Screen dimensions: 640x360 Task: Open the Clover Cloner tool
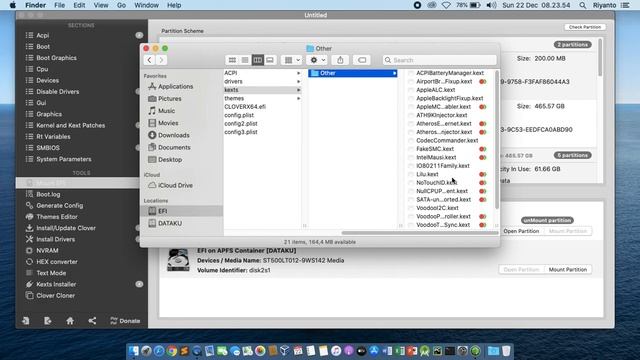[x=56, y=296]
